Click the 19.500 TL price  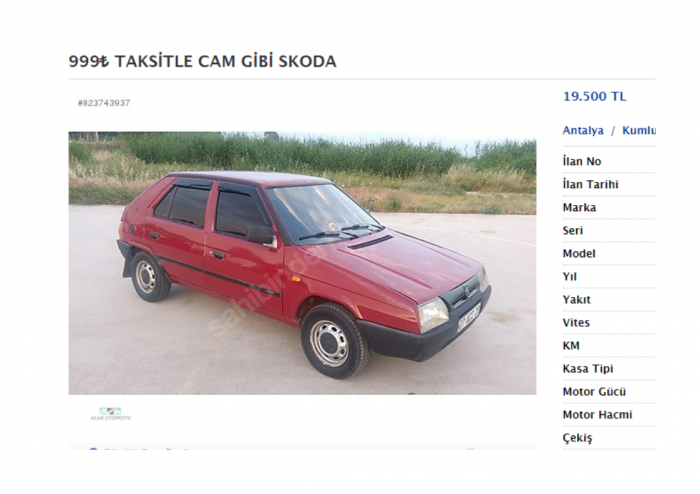tap(595, 96)
